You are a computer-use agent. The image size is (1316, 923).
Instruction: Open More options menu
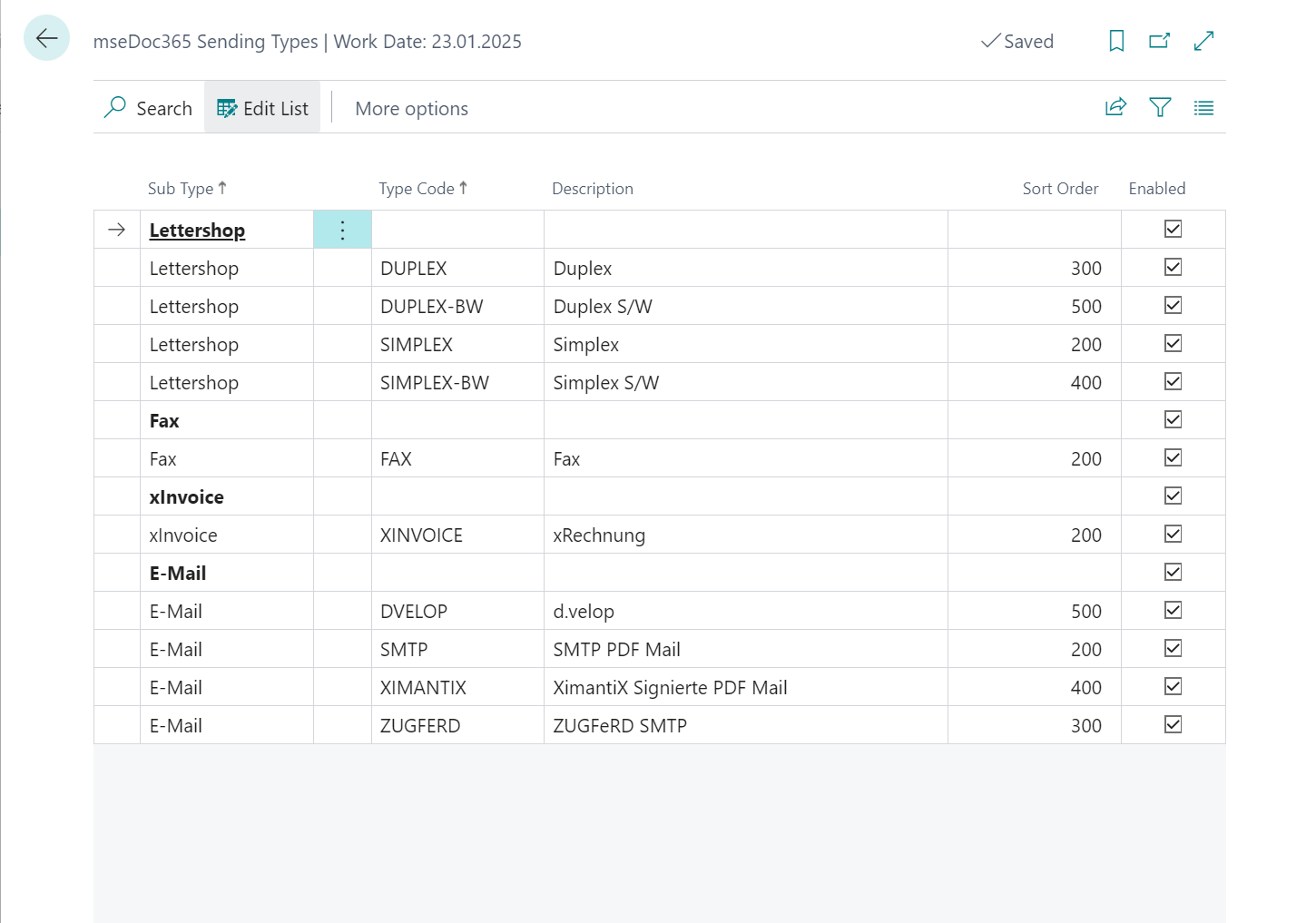tap(411, 109)
